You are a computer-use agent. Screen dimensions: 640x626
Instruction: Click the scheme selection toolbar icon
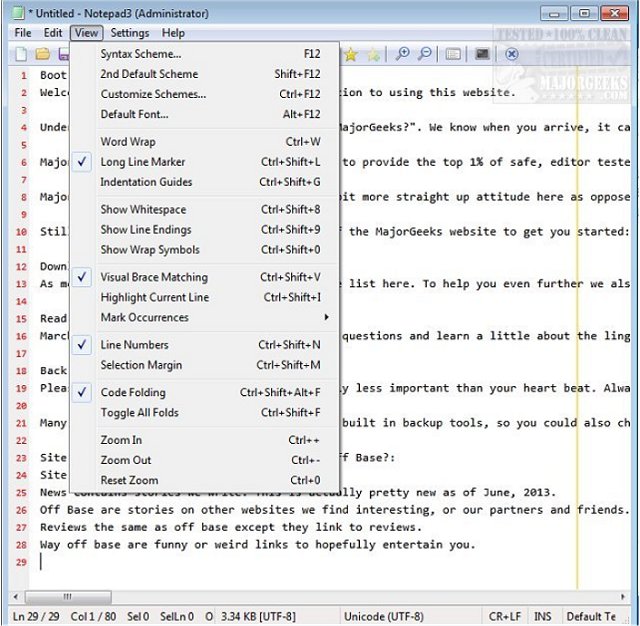click(x=453, y=54)
